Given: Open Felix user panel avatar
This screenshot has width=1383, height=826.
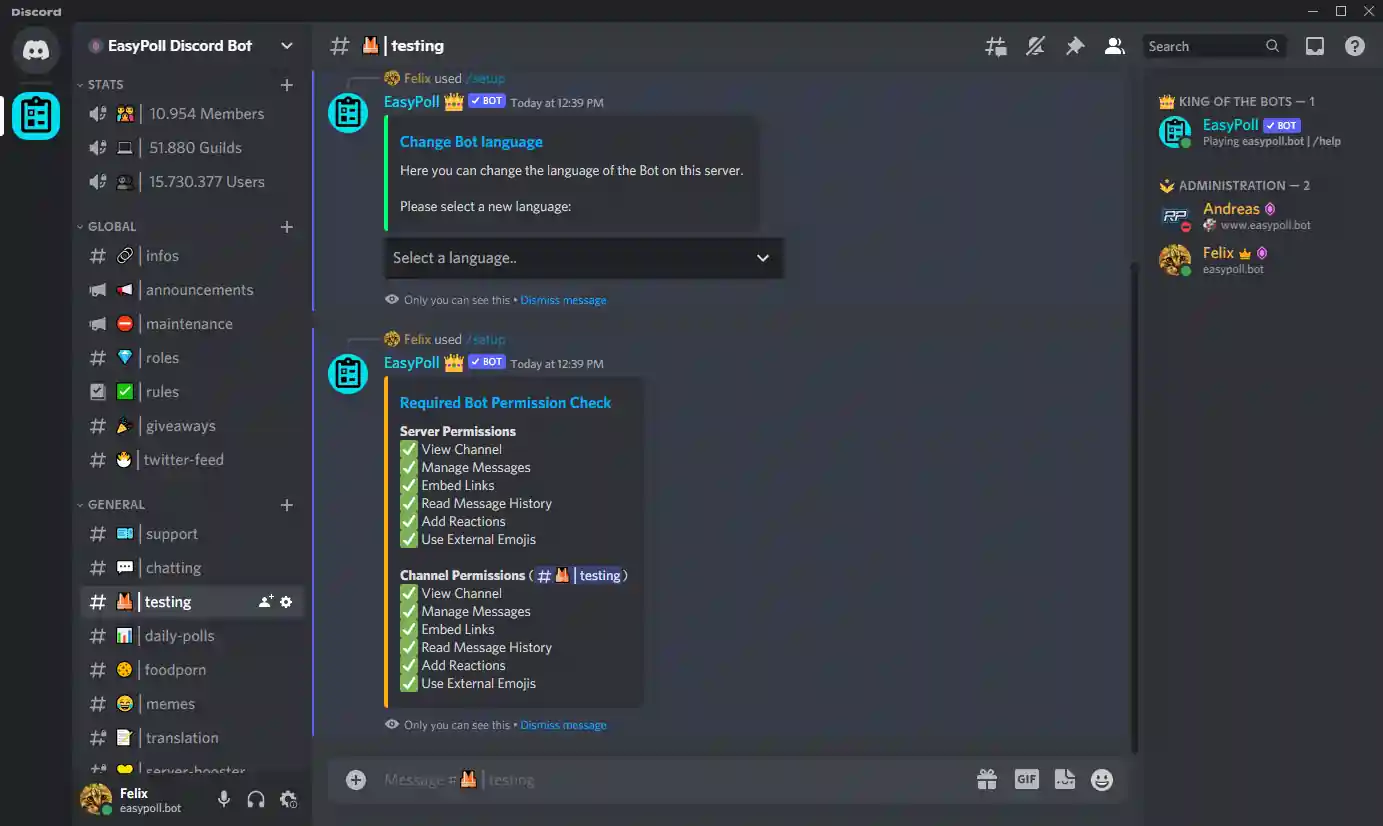Looking at the screenshot, I should tap(96, 799).
